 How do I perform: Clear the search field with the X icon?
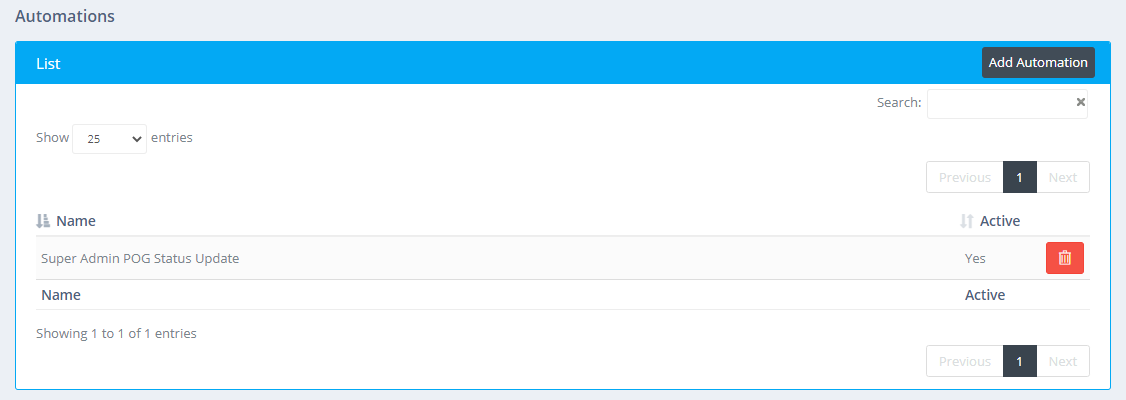(1080, 103)
